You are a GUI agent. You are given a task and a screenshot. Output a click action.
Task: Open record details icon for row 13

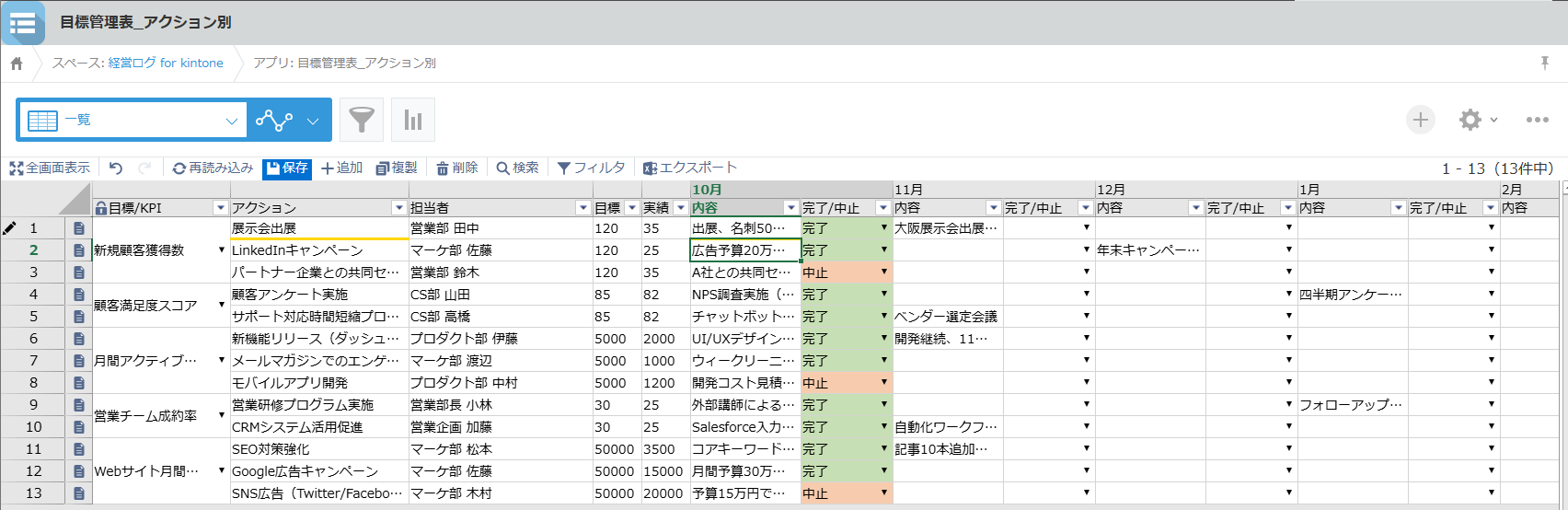(x=79, y=493)
